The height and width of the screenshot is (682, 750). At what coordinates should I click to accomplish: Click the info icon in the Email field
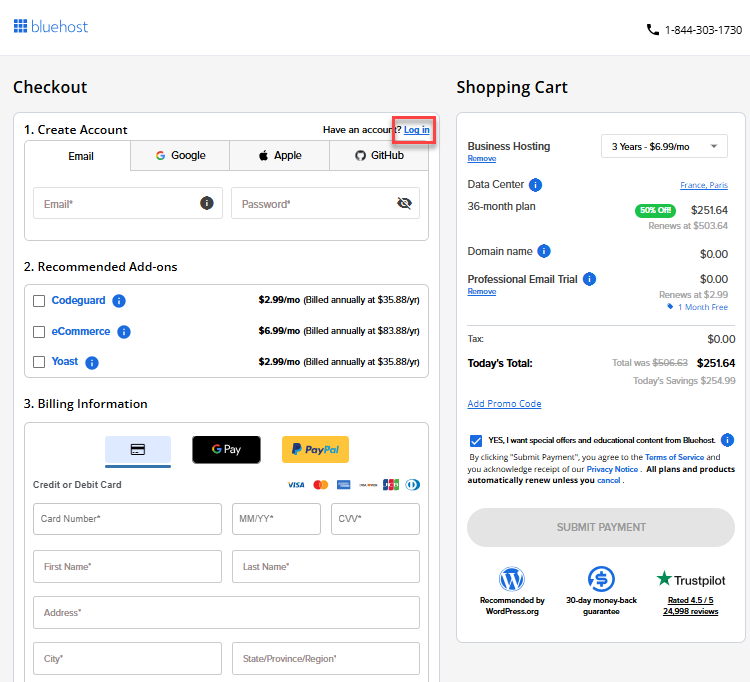[x=207, y=203]
